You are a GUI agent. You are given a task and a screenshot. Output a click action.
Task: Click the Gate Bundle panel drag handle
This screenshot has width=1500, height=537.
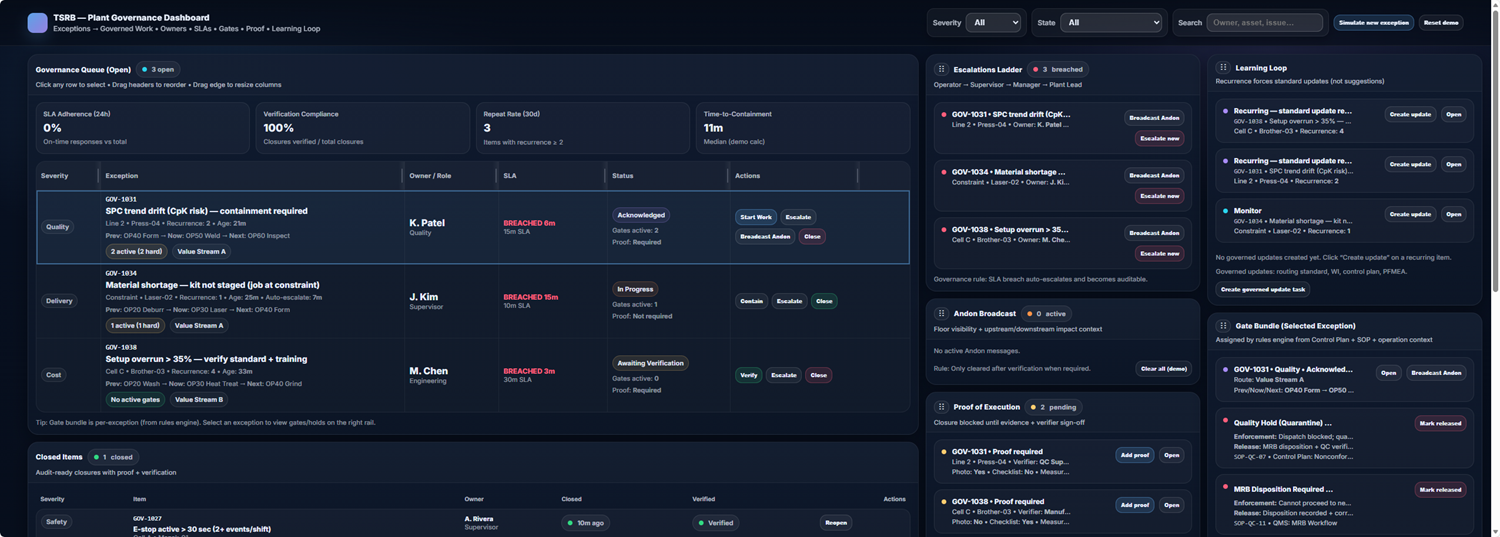click(1223, 325)
